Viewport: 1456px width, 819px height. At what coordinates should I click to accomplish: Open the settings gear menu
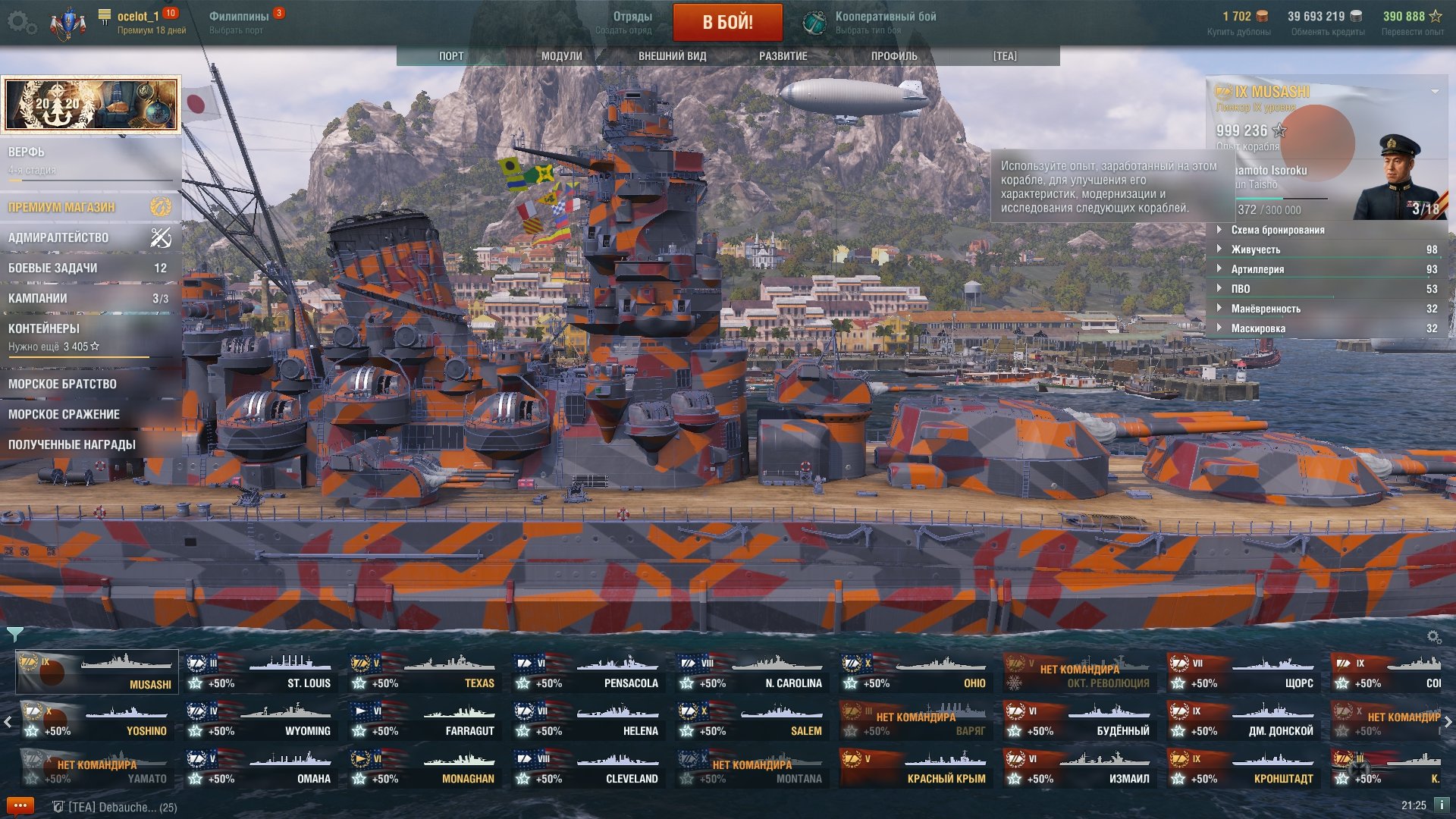(21, 22)
